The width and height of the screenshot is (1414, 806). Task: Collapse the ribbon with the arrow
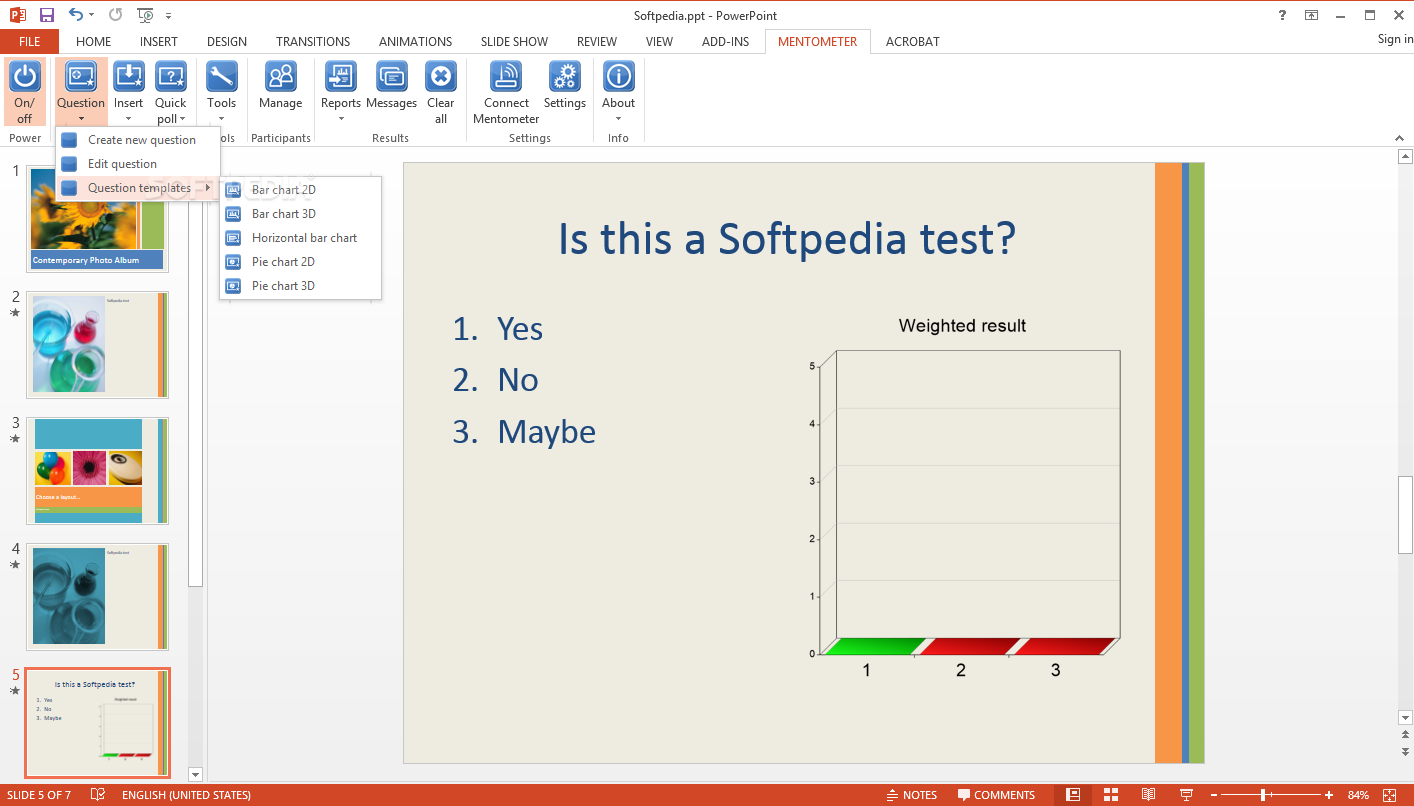pos(1399,138)
